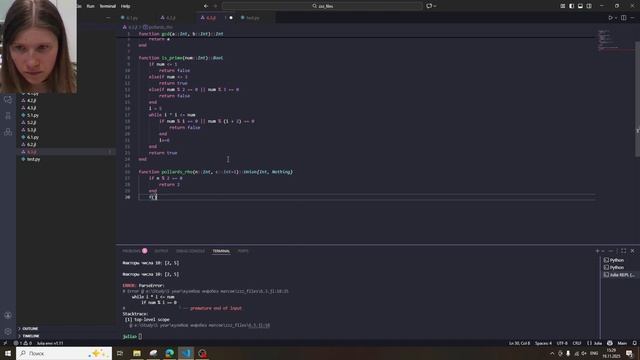This screenshot has height=360, width=640.
Task: Open editor more actions menu
Action: pos(632,18)
